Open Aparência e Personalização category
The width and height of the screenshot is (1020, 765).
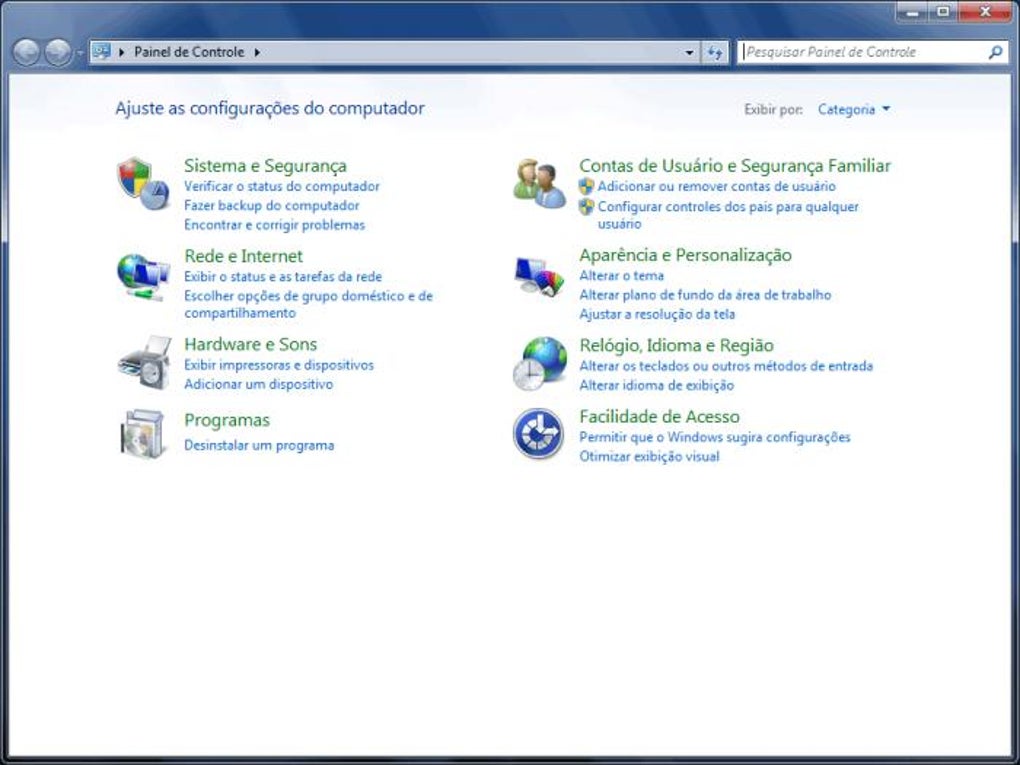point(686,255)
